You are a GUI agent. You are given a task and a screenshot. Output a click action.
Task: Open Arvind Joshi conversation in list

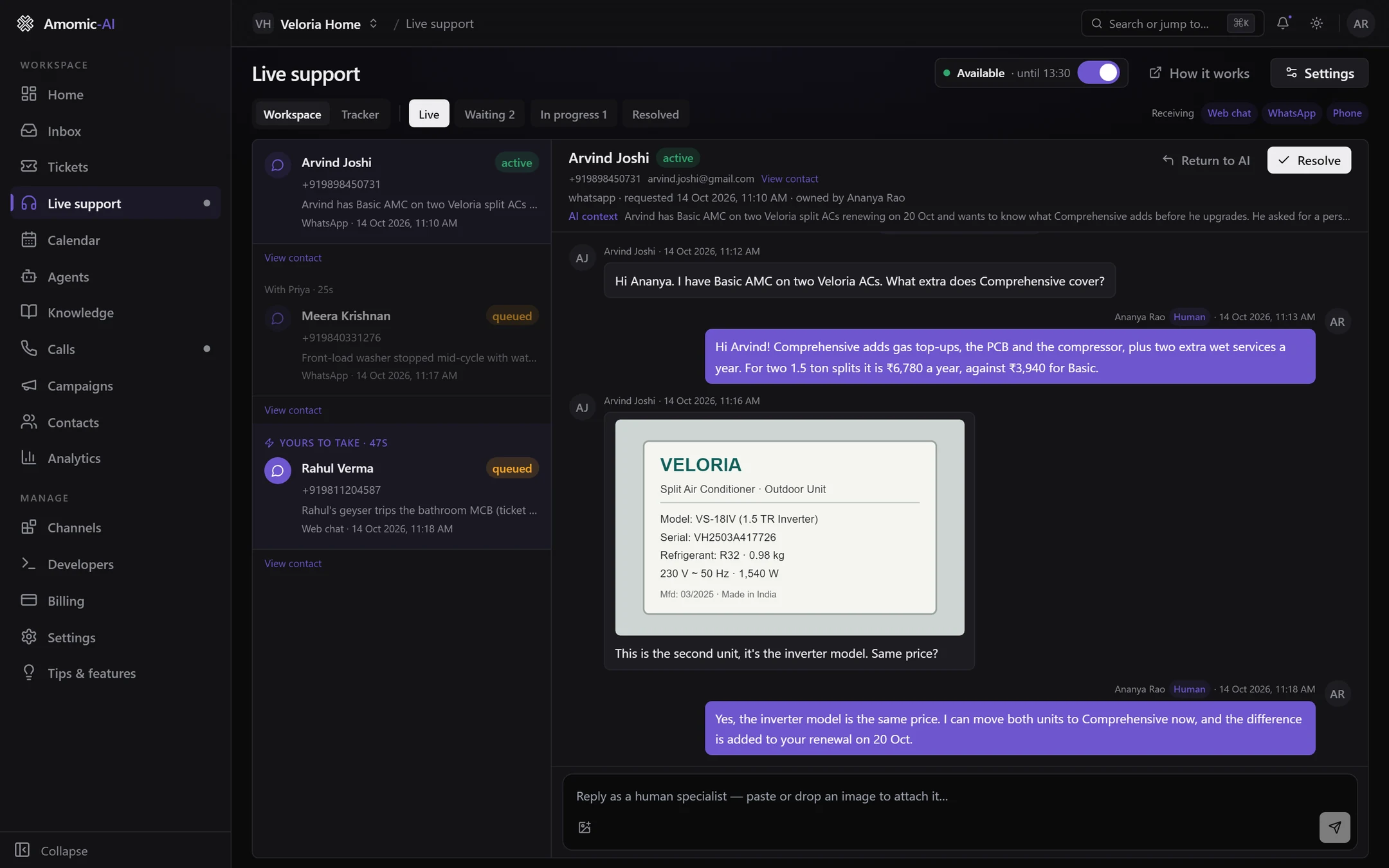(402, 192)
